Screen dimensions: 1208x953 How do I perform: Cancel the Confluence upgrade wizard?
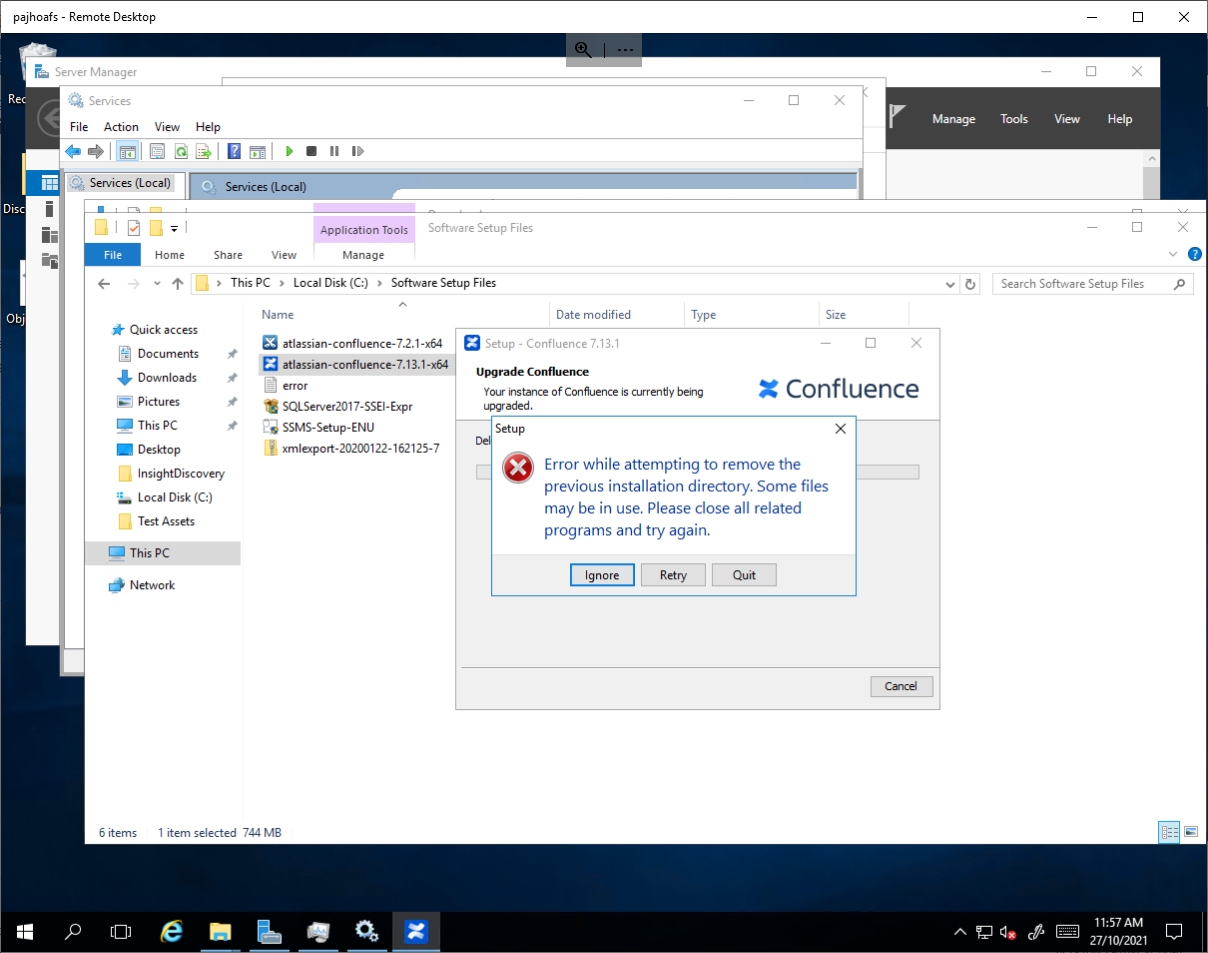pyautogui.click(x=901, y=686)
